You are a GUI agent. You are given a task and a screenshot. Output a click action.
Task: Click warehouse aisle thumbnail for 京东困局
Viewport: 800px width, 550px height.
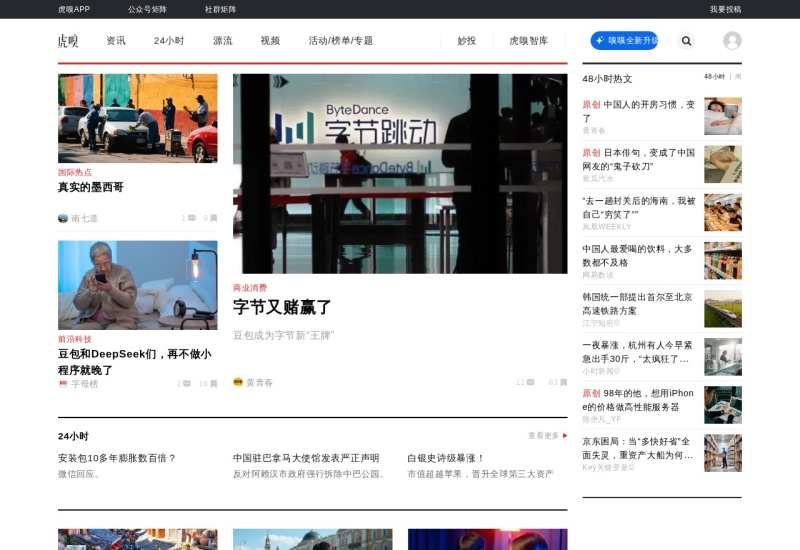pyautogui.click(x=723, y=453)
